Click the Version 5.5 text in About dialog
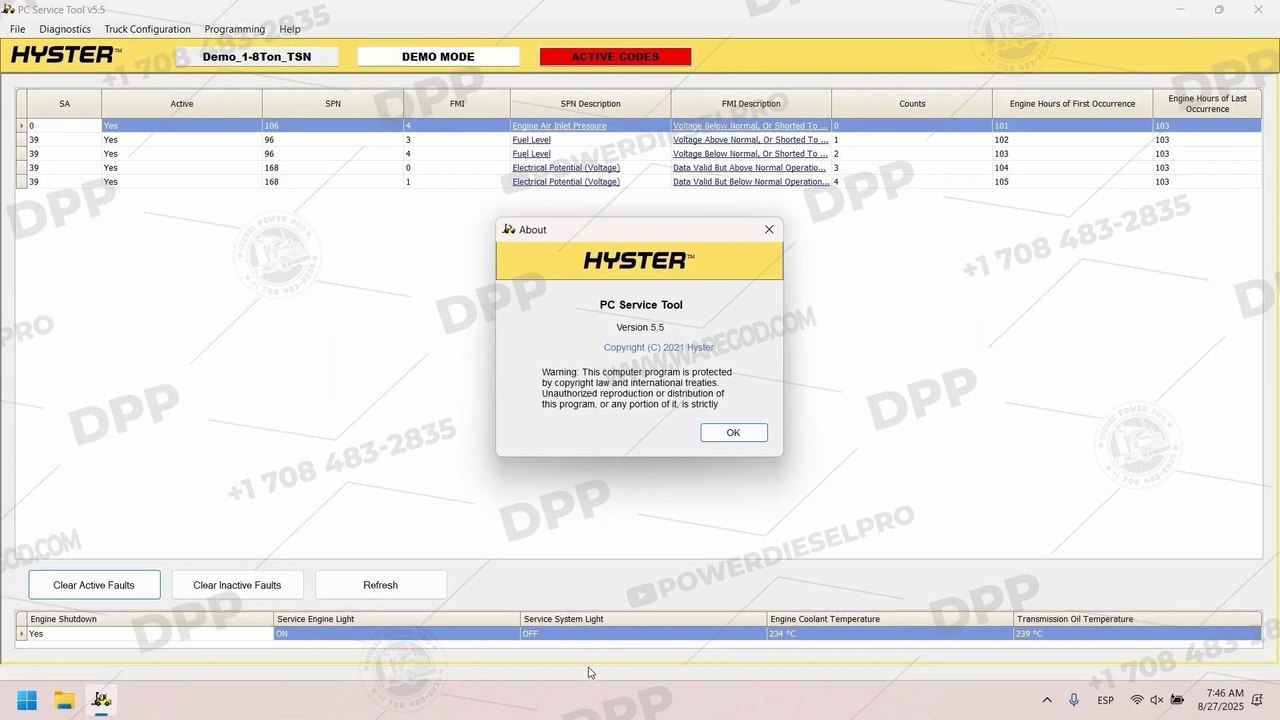Image resolution: width=1280 pixels, height=720 pixels. tap(640, 328)
